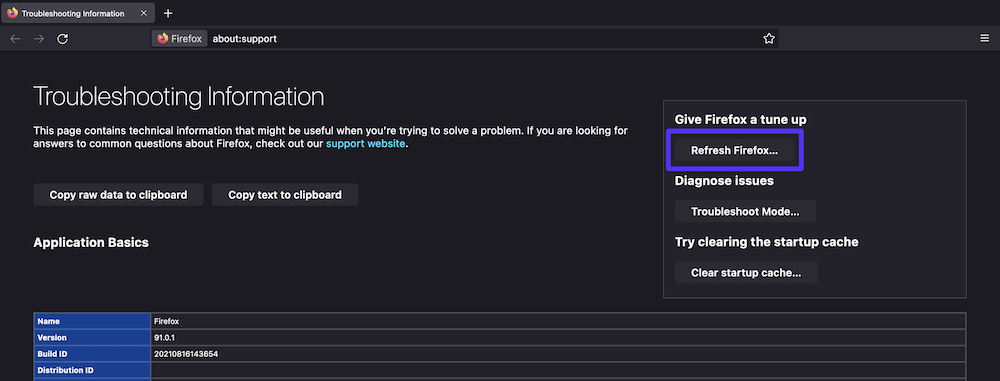Copy text to clipboard

(285, 195)
